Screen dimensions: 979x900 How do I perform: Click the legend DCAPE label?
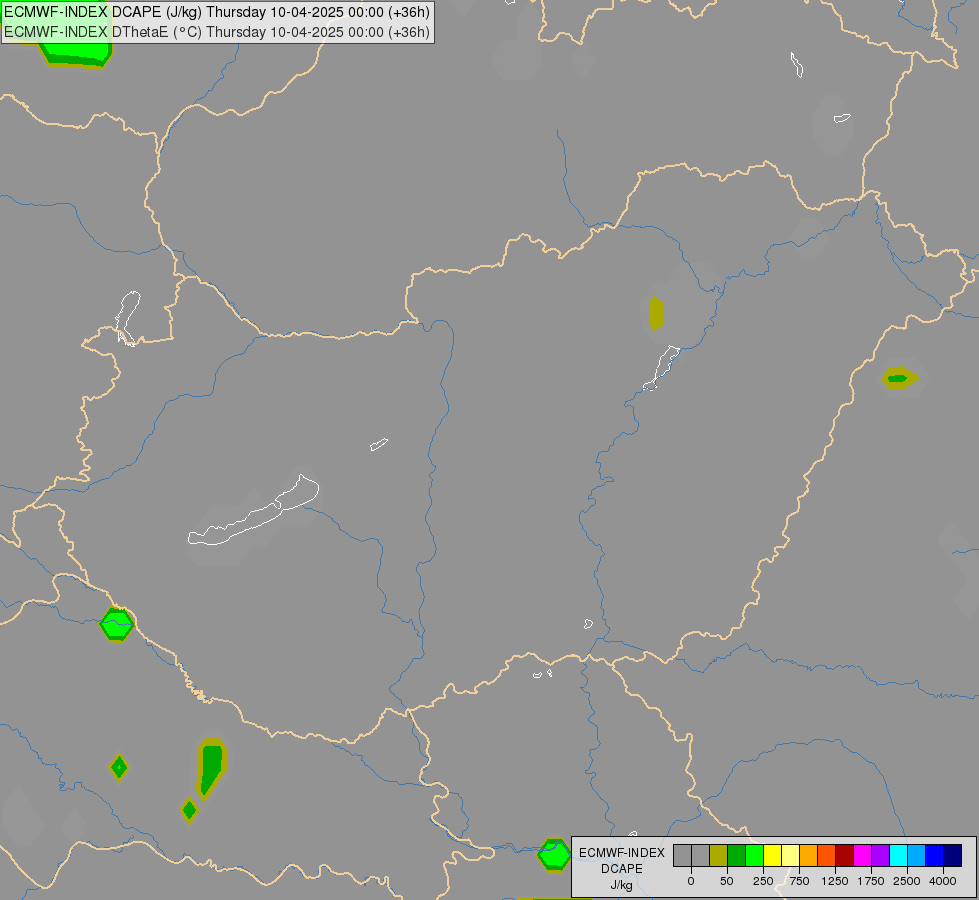click(622, 869)
